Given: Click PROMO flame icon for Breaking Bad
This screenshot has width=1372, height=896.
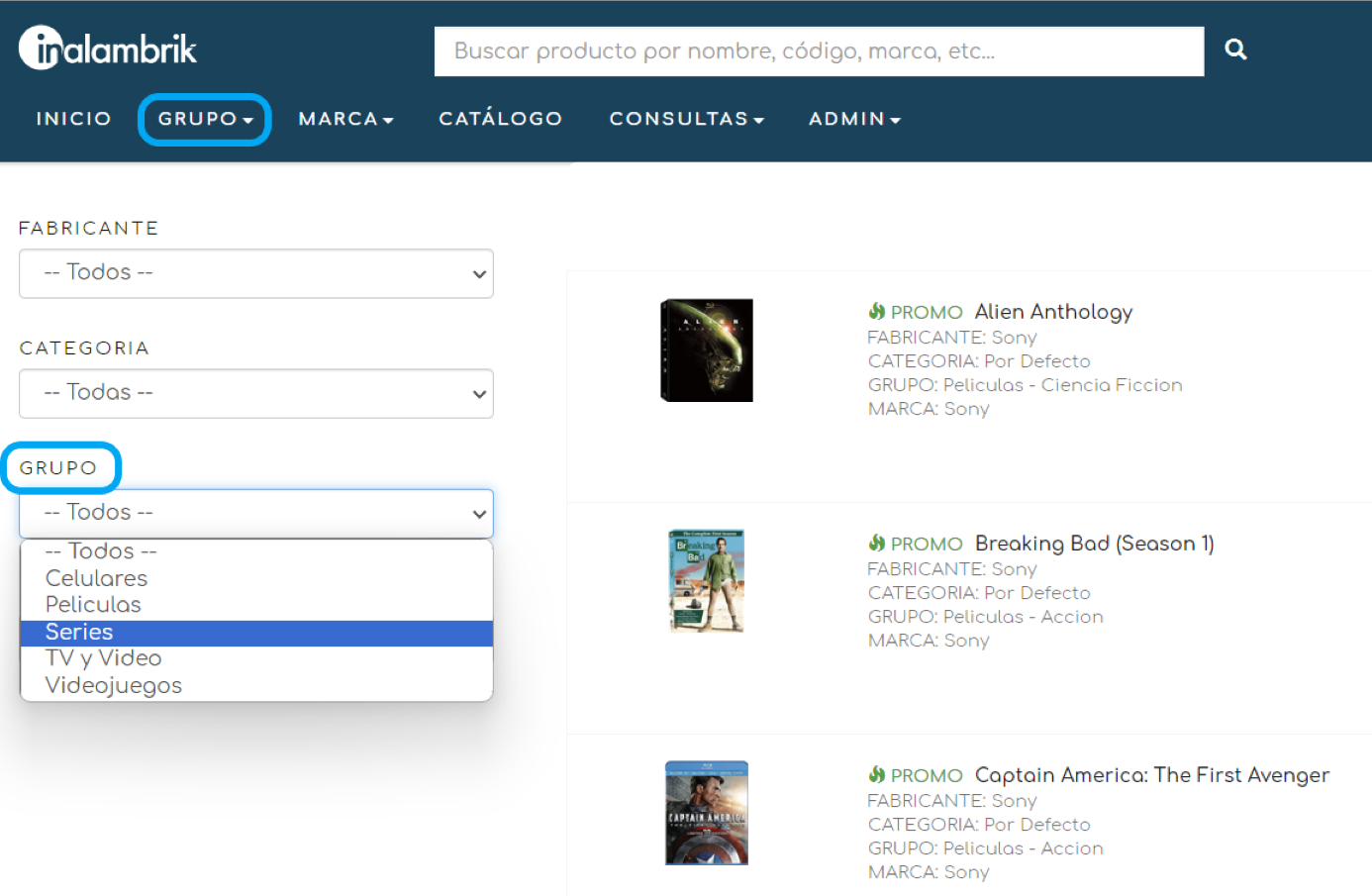Looking at the screenshot, I should pos(877,543).
